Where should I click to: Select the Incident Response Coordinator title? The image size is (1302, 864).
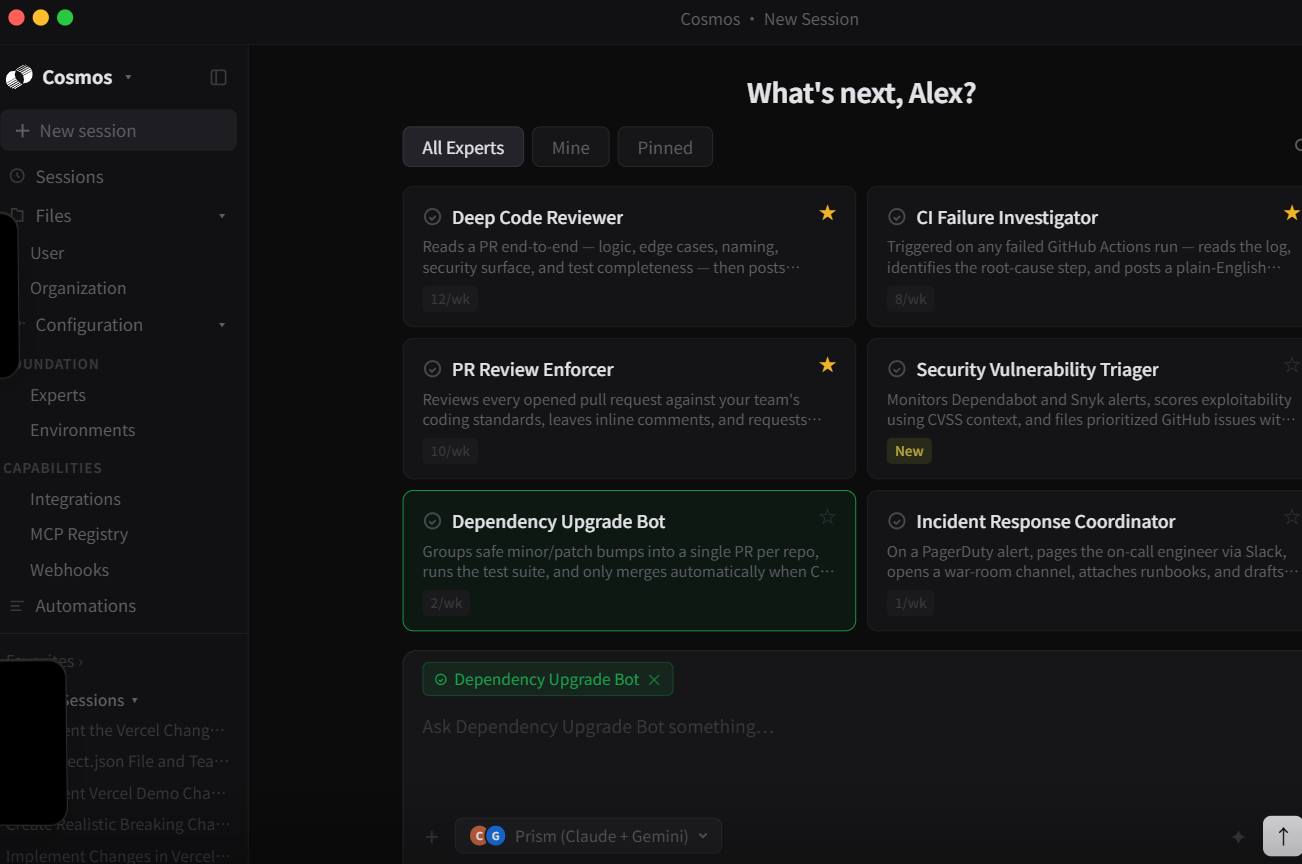tap(1046, 521)
